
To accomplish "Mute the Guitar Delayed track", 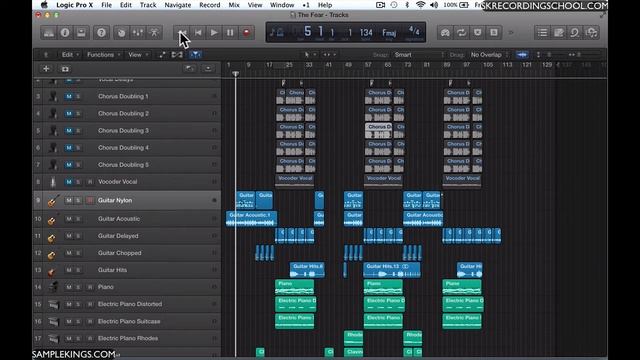I will (69, 236).
